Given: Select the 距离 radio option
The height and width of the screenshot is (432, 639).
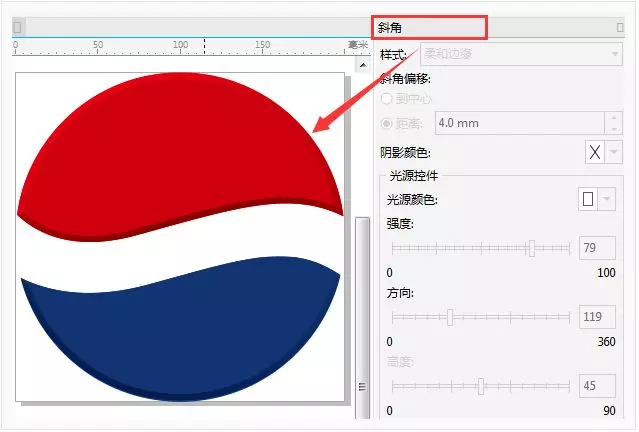Looking at the screenshot, I should [386, 123].
